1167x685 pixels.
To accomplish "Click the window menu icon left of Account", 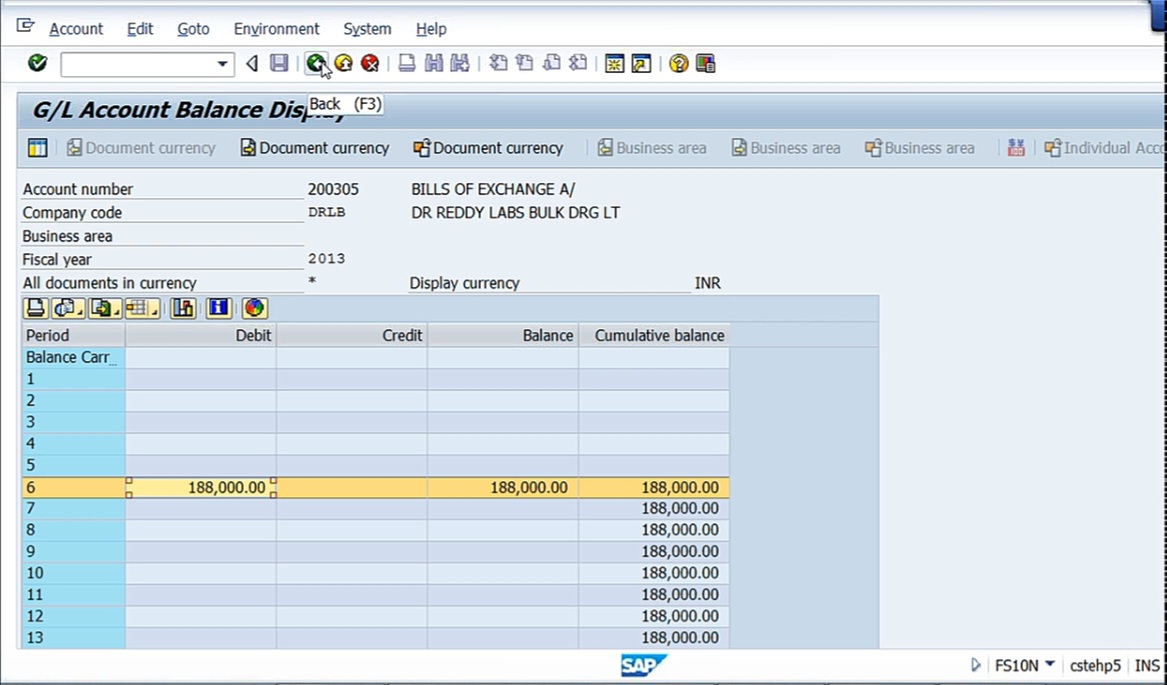I will 25,26.
